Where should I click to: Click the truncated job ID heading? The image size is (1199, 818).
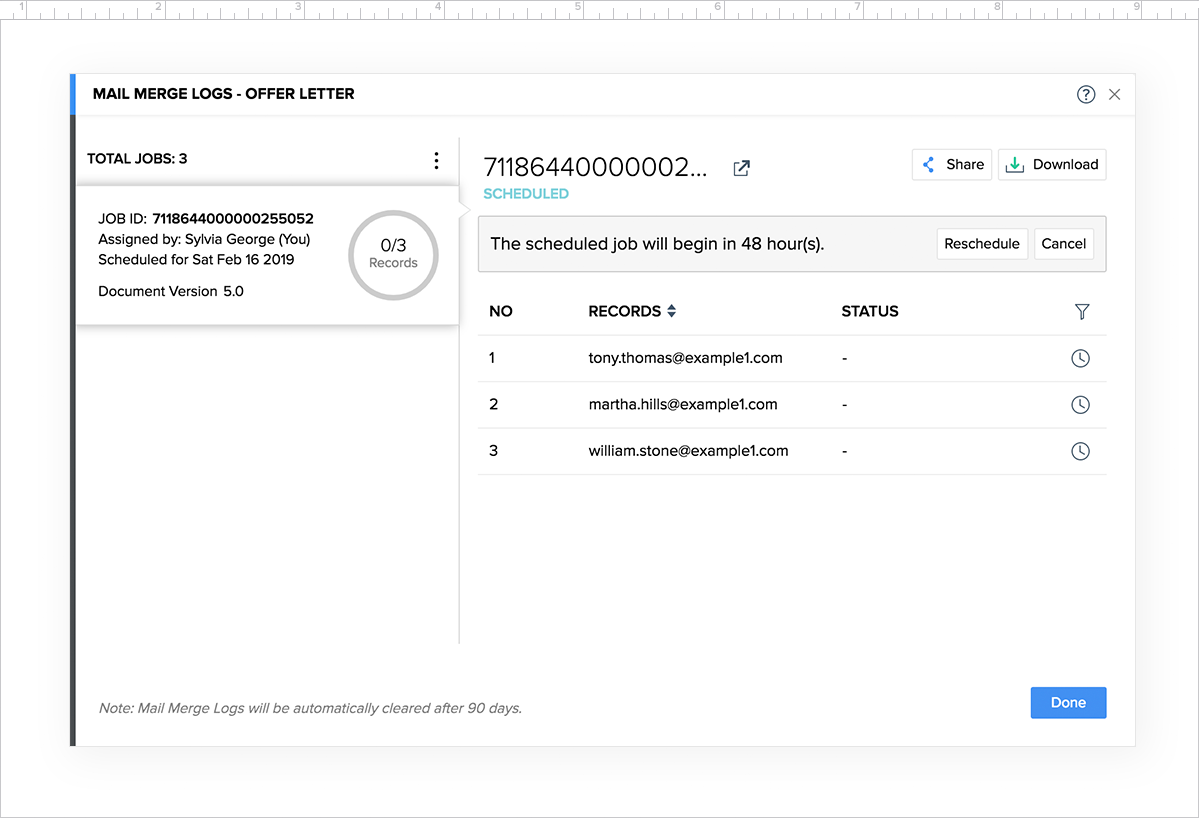[596, 167]
